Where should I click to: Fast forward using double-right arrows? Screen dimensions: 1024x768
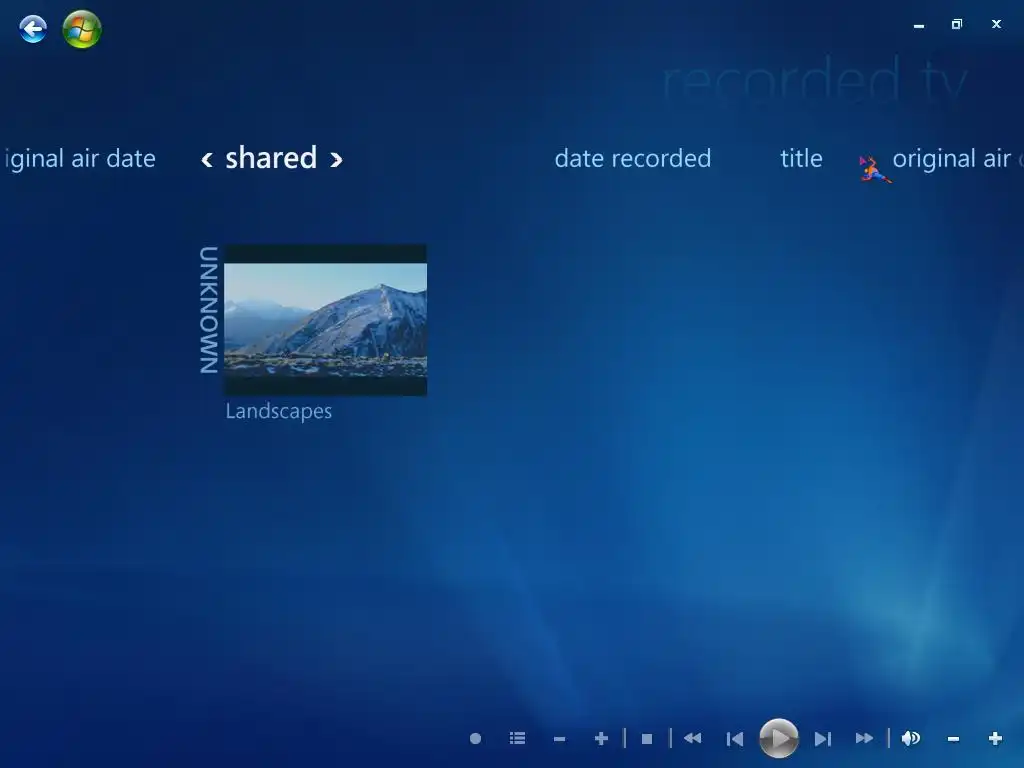pyautogui.click(x=864, y=739)
